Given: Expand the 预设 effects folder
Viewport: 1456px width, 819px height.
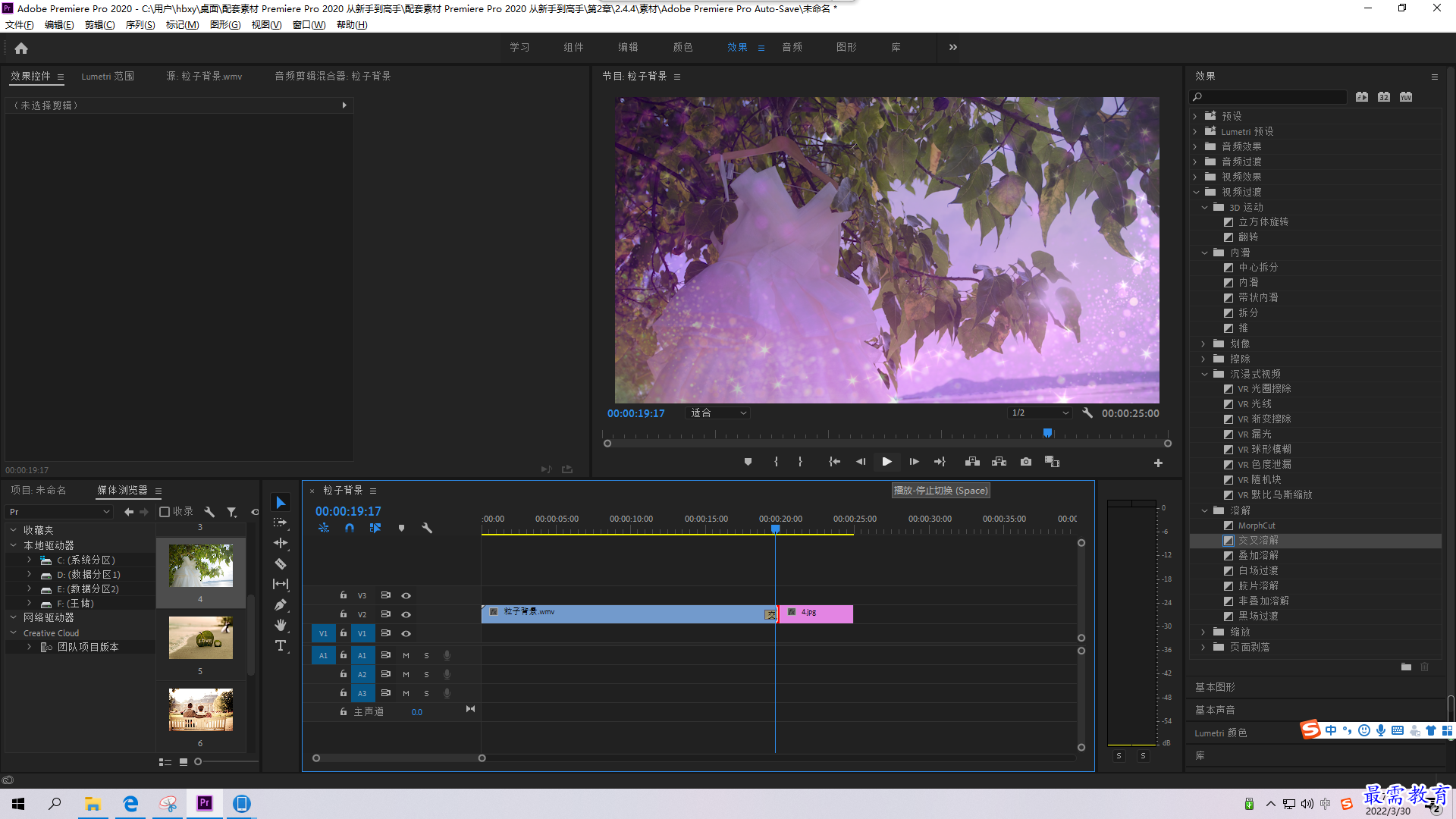Looking at the screenshot, I should [x=1195, y=116].
